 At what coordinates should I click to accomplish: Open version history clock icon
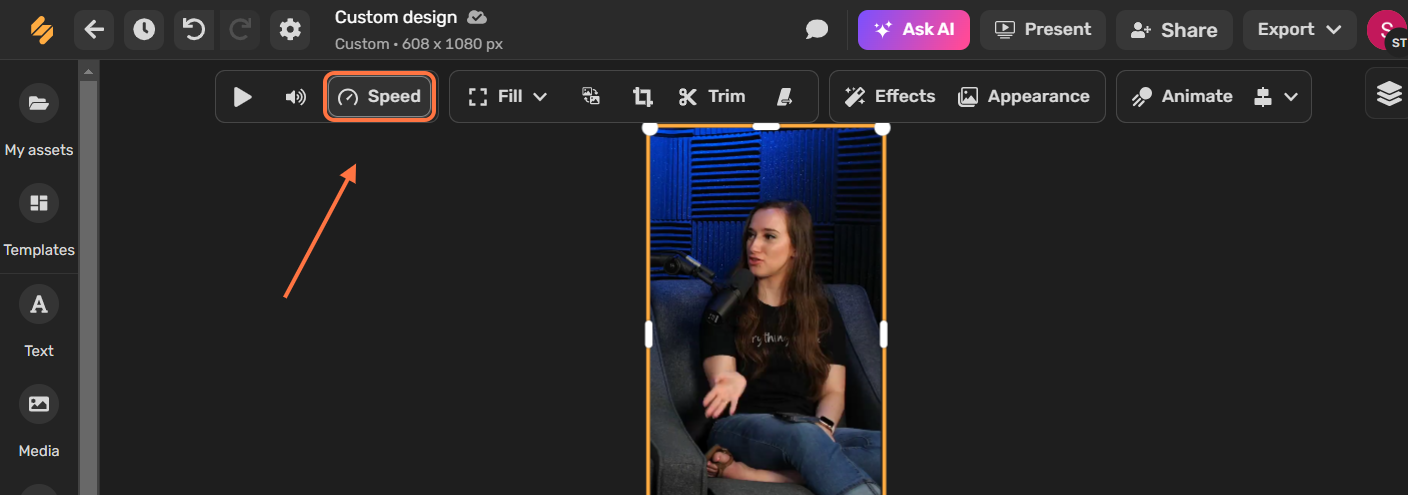click(x=144, y=30)
